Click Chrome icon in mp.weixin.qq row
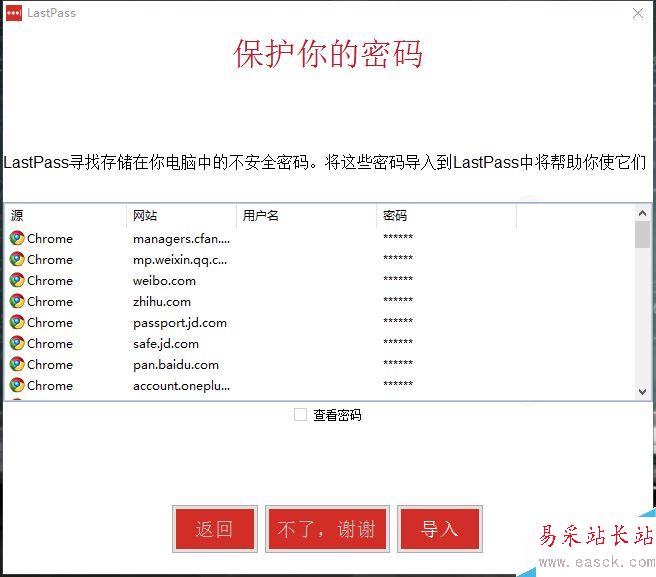The width and height of the screenshot is (656, 577). point(17,259)
